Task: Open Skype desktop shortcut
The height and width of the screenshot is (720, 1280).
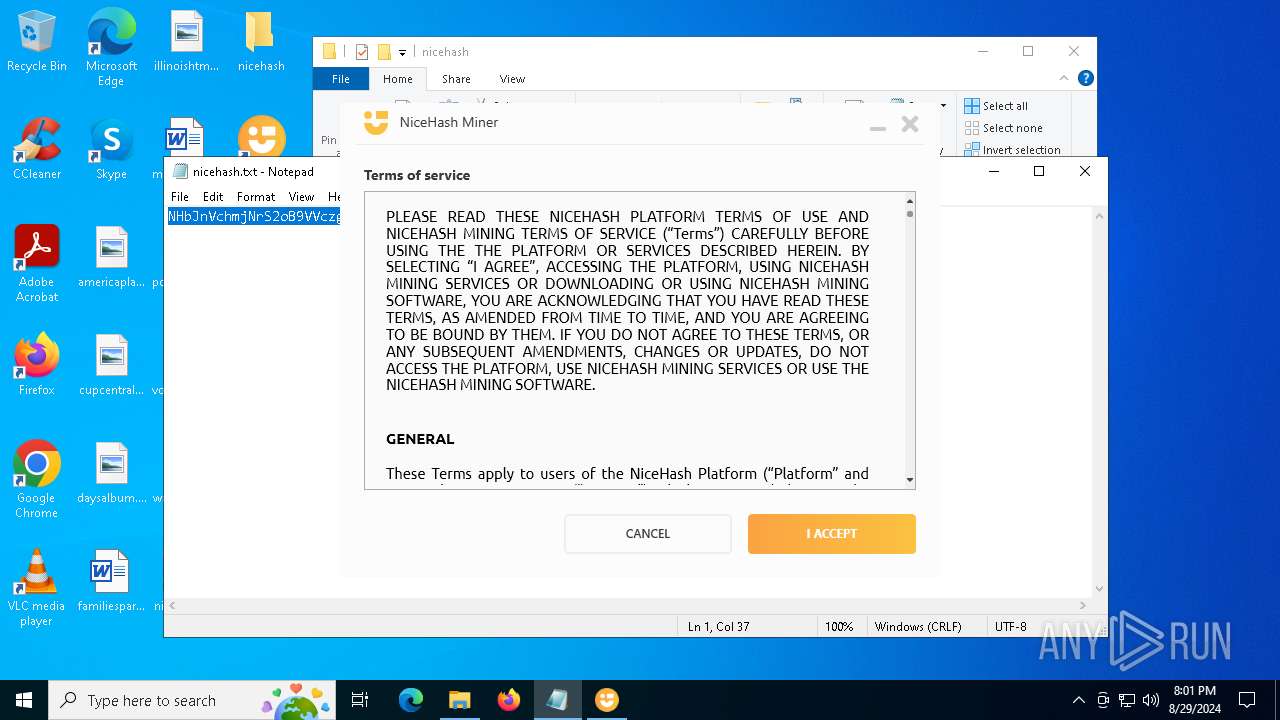Action: (x=111, y=149)
